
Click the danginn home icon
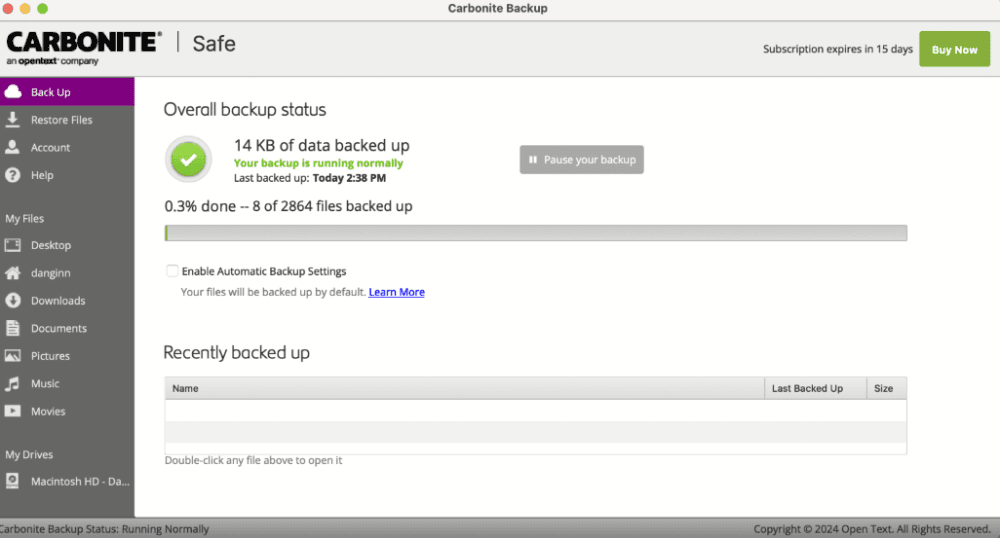[x=13, y=273]
